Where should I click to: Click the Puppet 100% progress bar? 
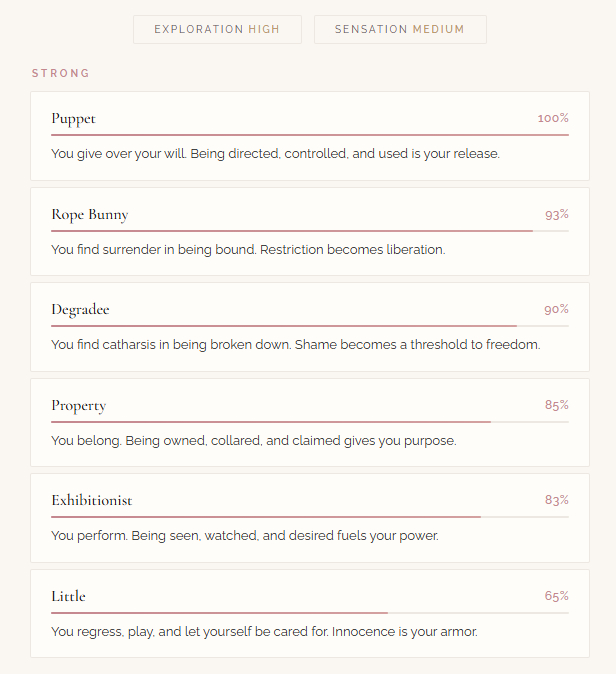coord(310,134)
